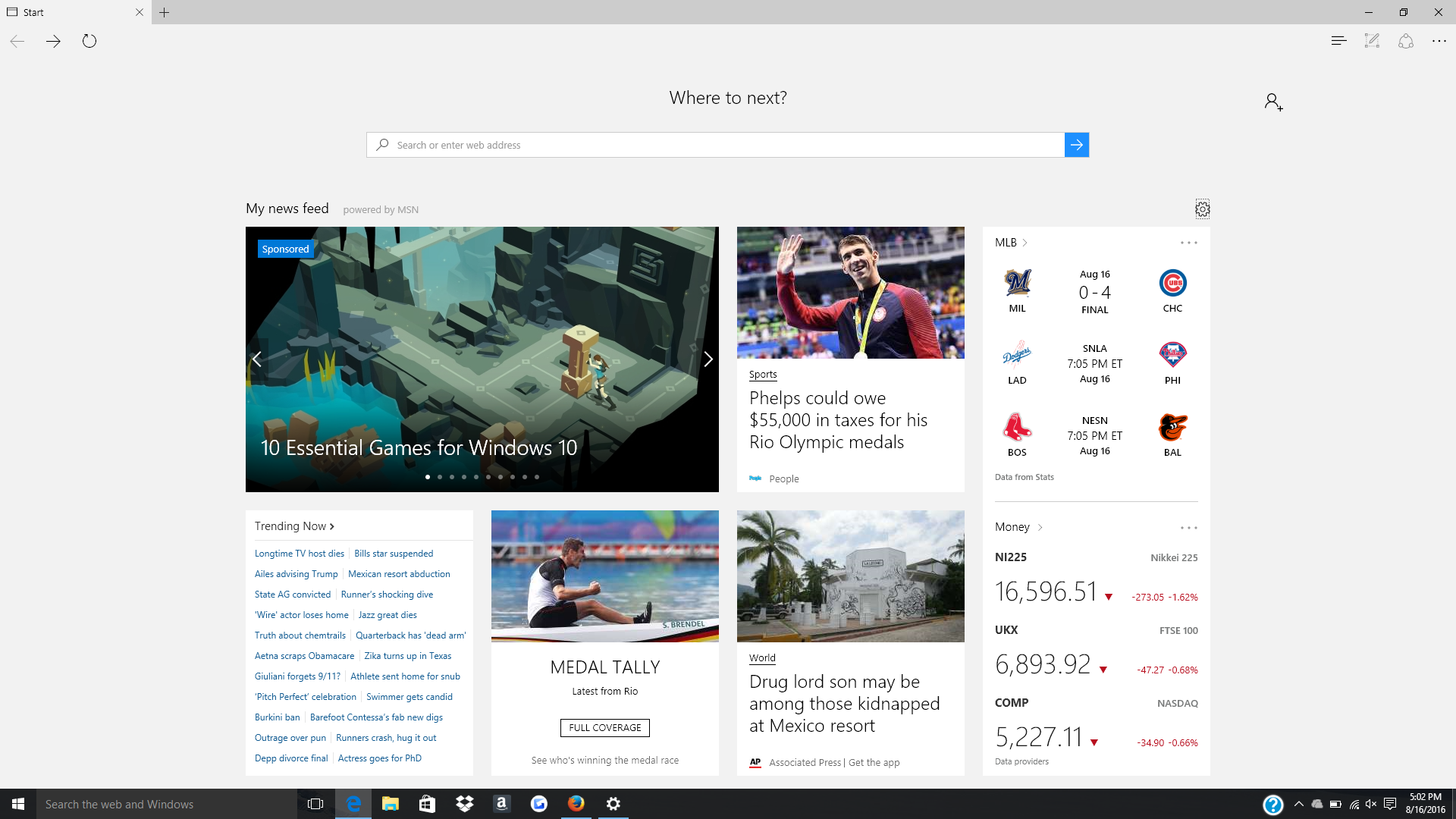The image size is (1456, 819).
Task: Click the Phillies team logo
Action: (1172, 355)
